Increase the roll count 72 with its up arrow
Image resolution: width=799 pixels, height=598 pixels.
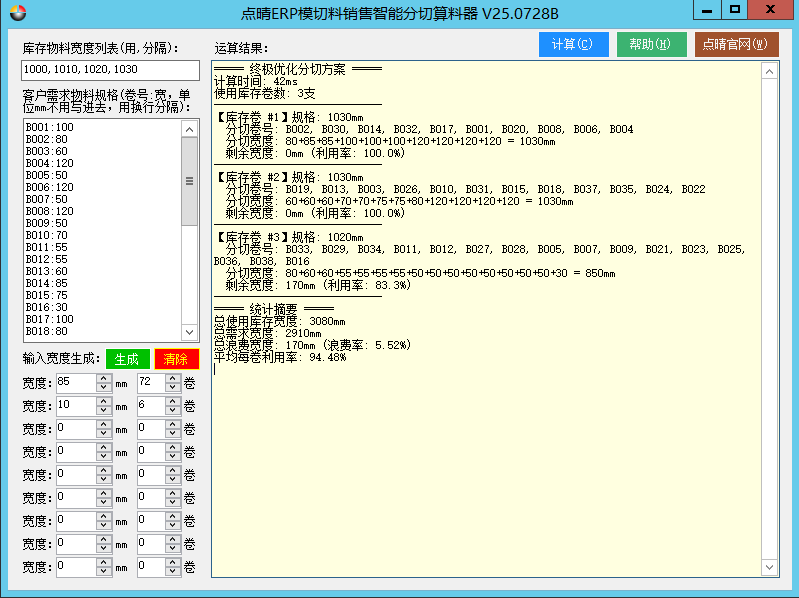click(x=173, y=377)
